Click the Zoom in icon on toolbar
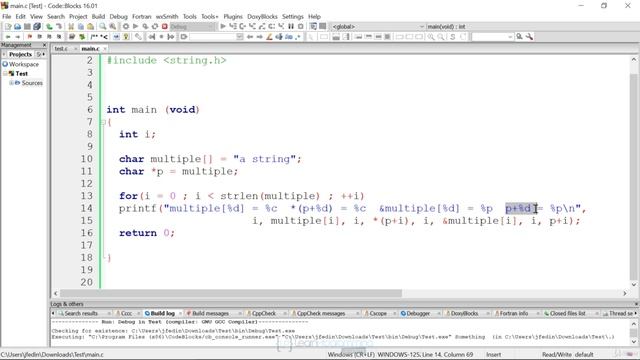 click(x=431, y=37)
